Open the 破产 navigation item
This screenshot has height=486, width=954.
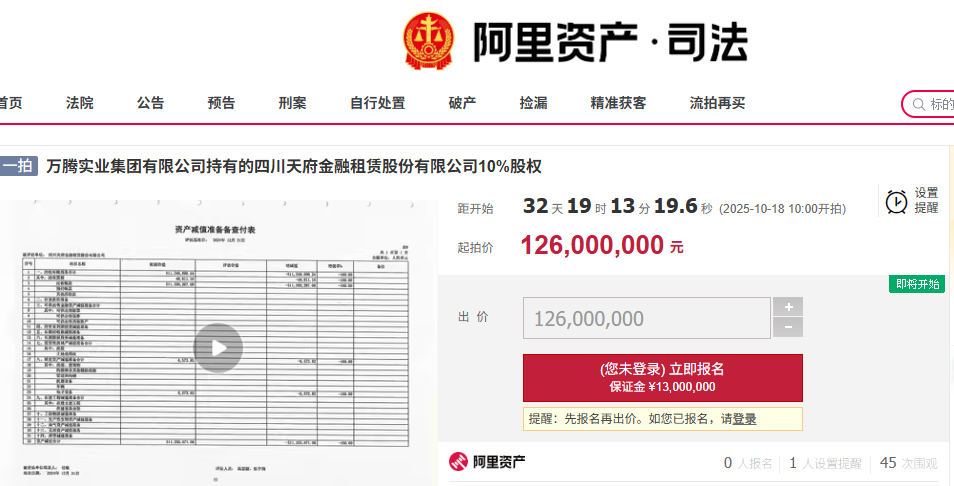pos(463,103)
